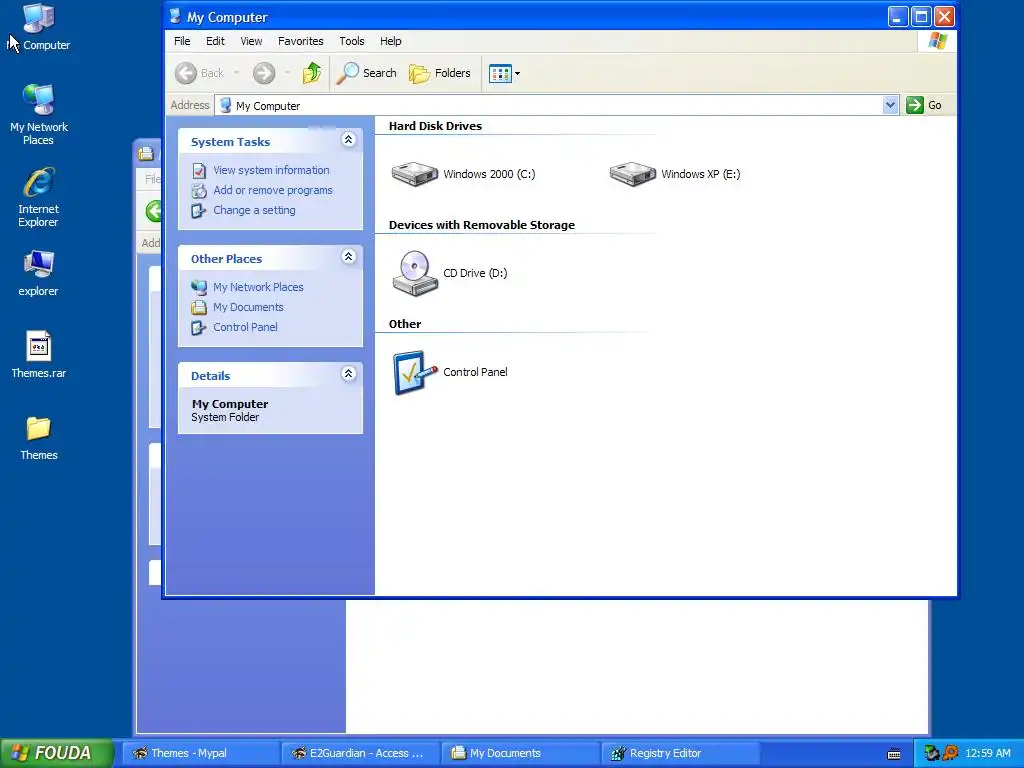Select the Themes.rar file on desktop

coord(39,355)
